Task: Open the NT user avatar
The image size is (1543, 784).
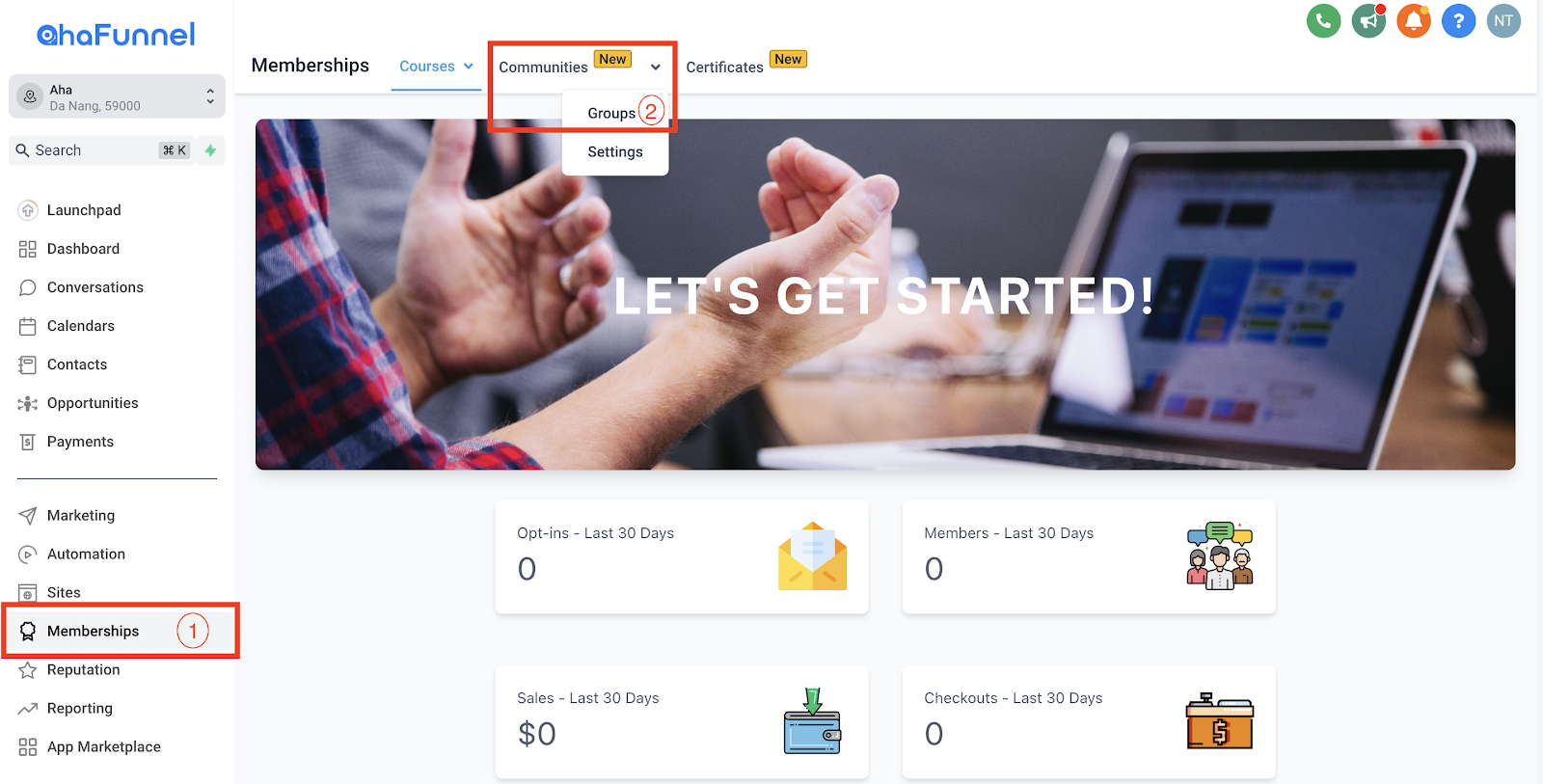Action: (x=1503, y=21)
